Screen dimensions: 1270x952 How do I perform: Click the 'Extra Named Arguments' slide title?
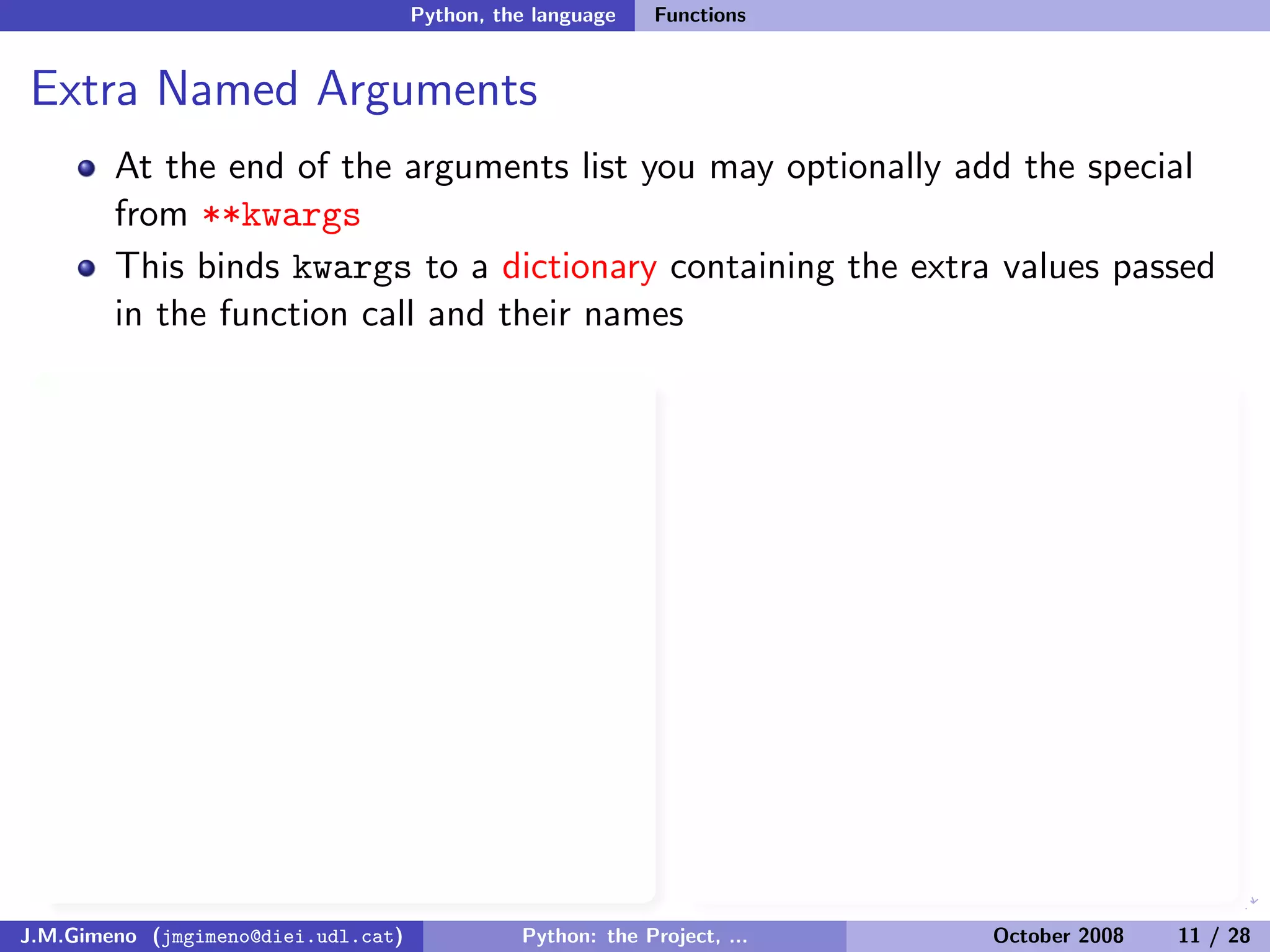coord(284,89)
